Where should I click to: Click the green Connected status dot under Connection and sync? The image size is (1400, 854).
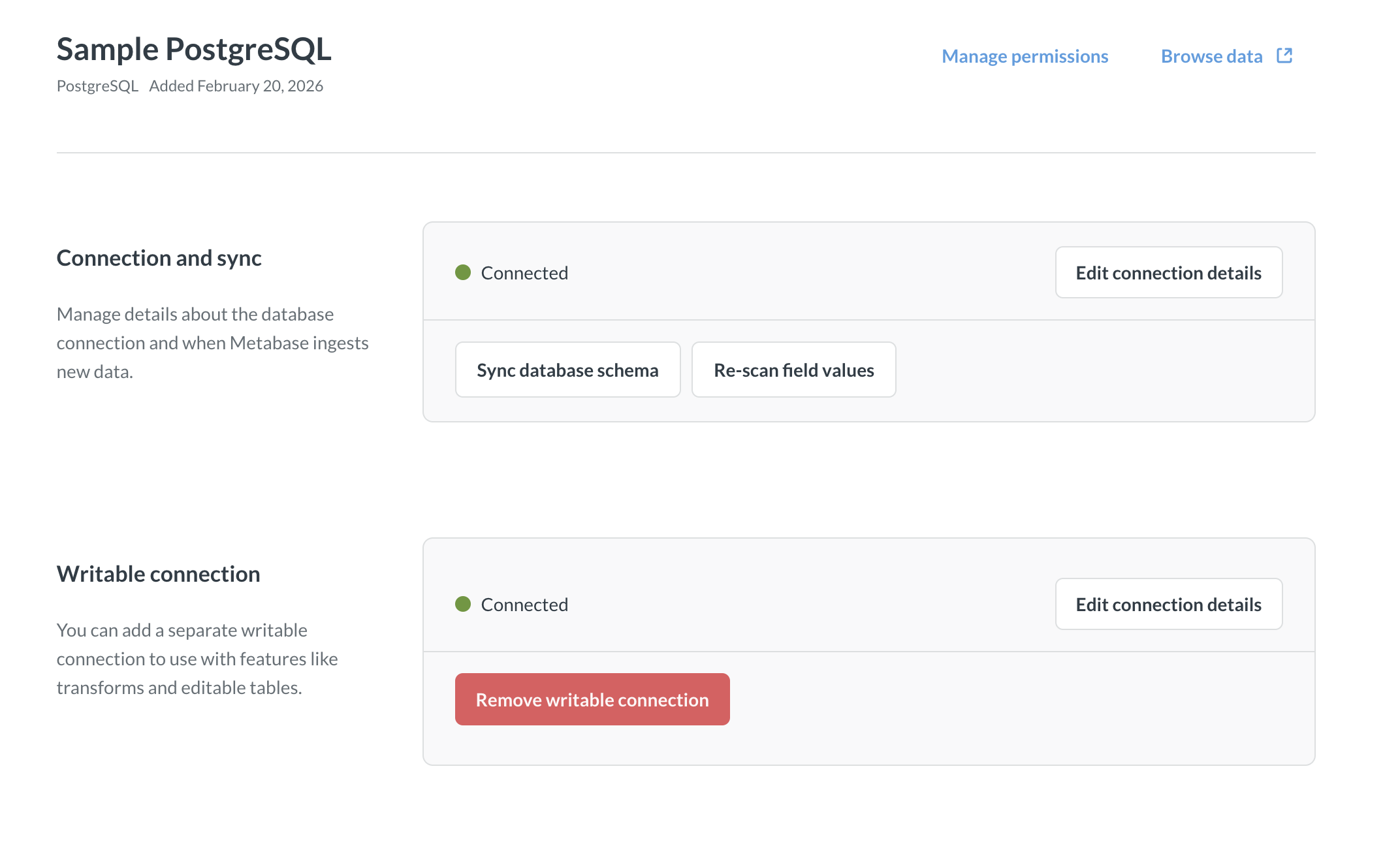click(x=463, y=272)
